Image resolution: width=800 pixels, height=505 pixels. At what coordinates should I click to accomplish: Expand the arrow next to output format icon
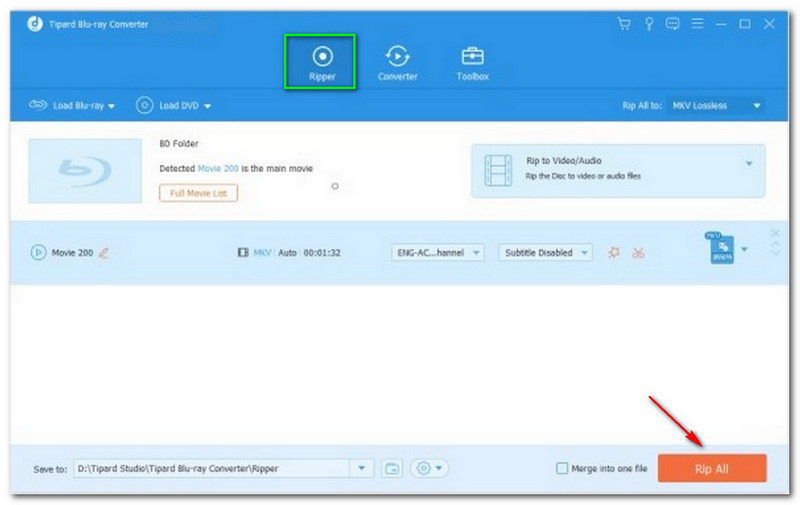tap(744, 249)
